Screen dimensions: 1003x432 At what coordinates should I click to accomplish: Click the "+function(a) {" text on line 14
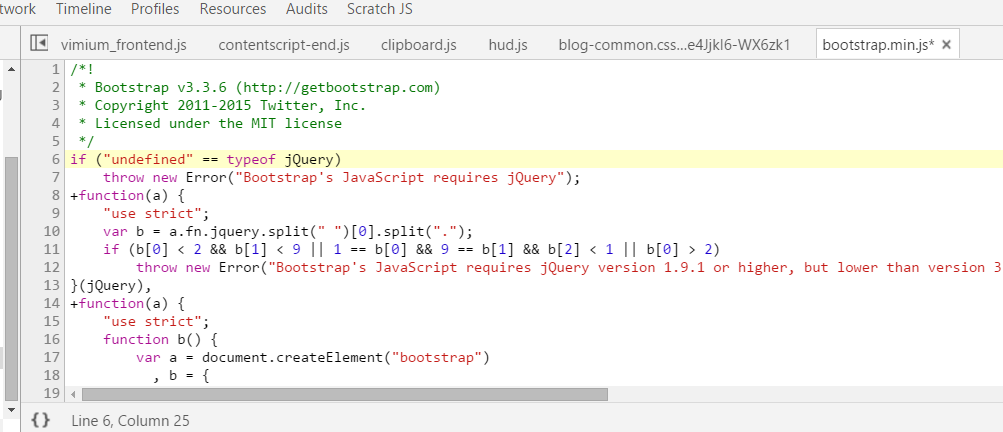tap(127, 303)
